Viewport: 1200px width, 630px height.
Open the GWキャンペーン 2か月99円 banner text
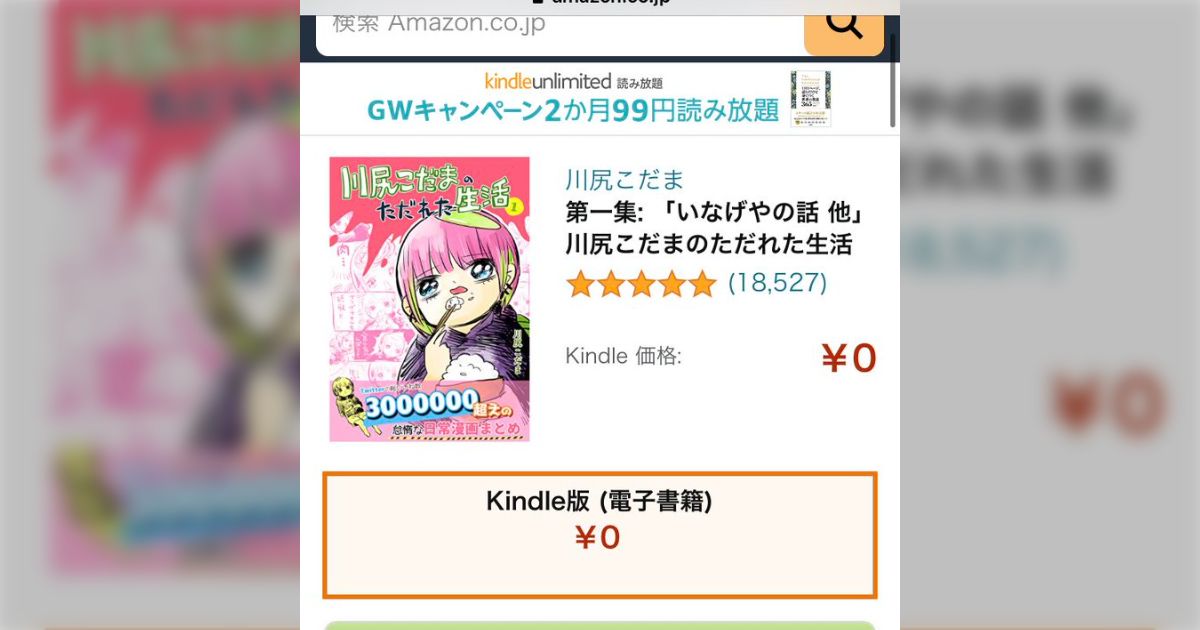pos(573,110)
